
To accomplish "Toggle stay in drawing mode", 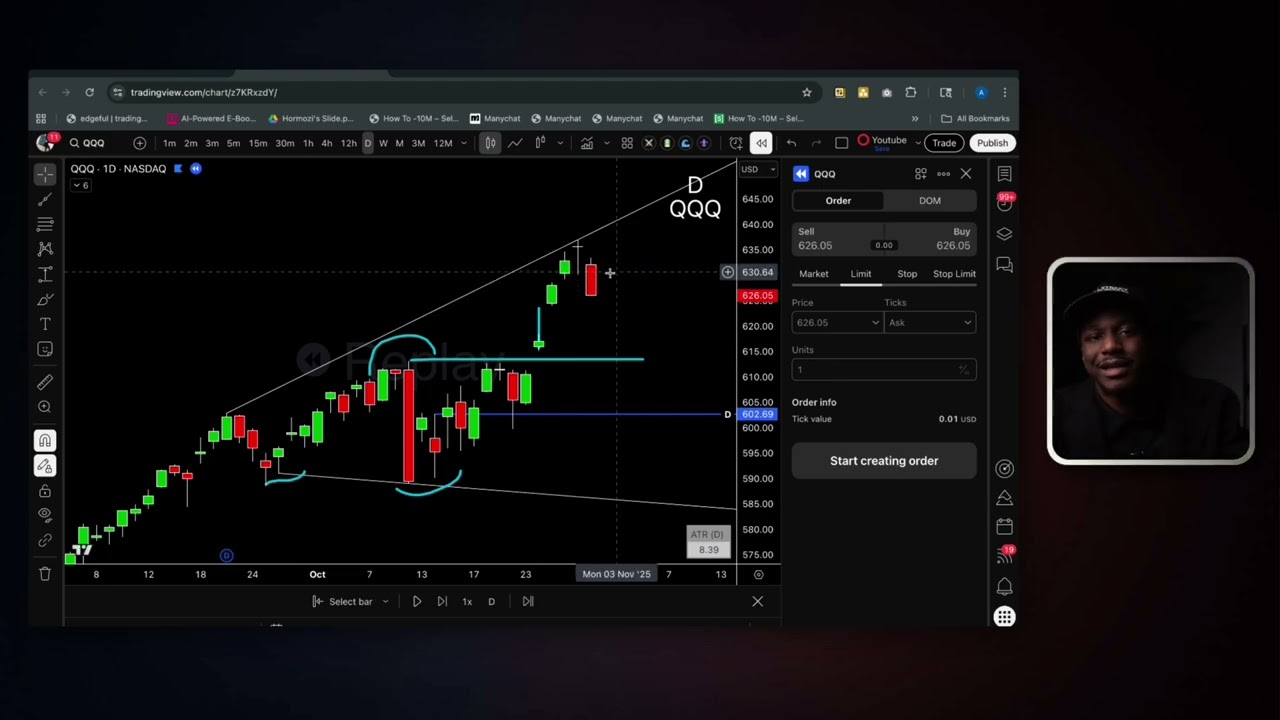I will (x=45, y=466).
